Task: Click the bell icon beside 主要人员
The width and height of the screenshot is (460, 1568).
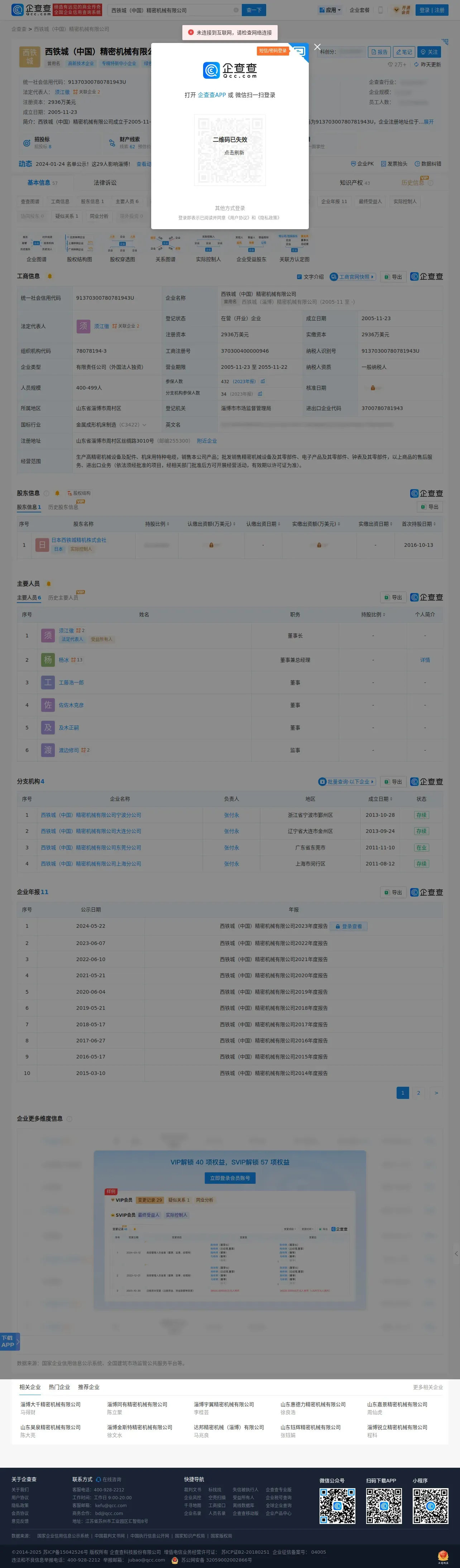Action: (x=49, y=584)
